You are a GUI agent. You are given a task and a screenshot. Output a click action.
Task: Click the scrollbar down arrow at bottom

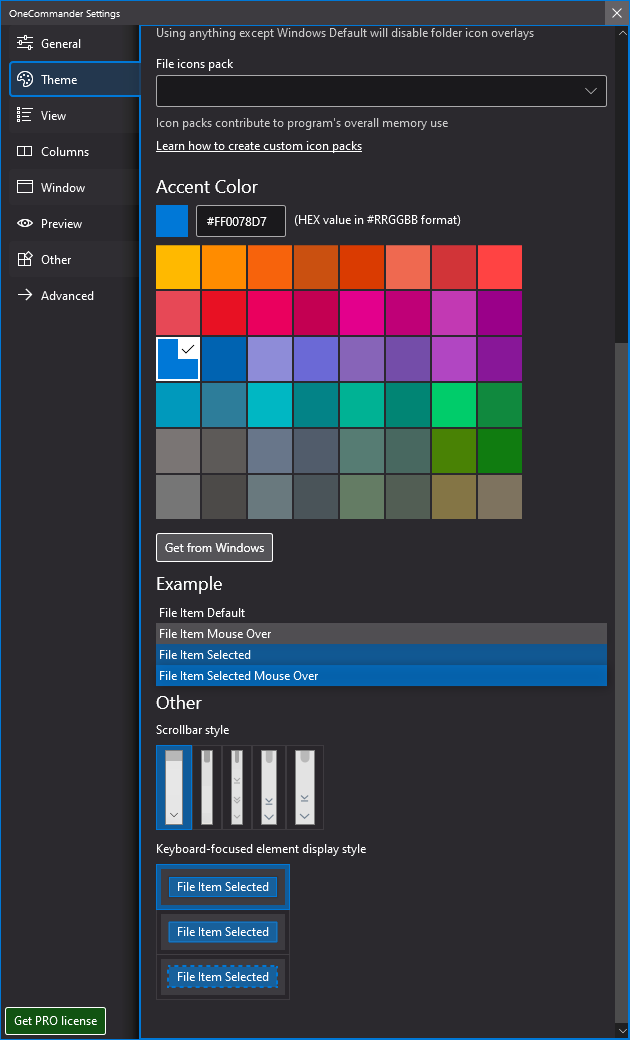coord(622,1029)
